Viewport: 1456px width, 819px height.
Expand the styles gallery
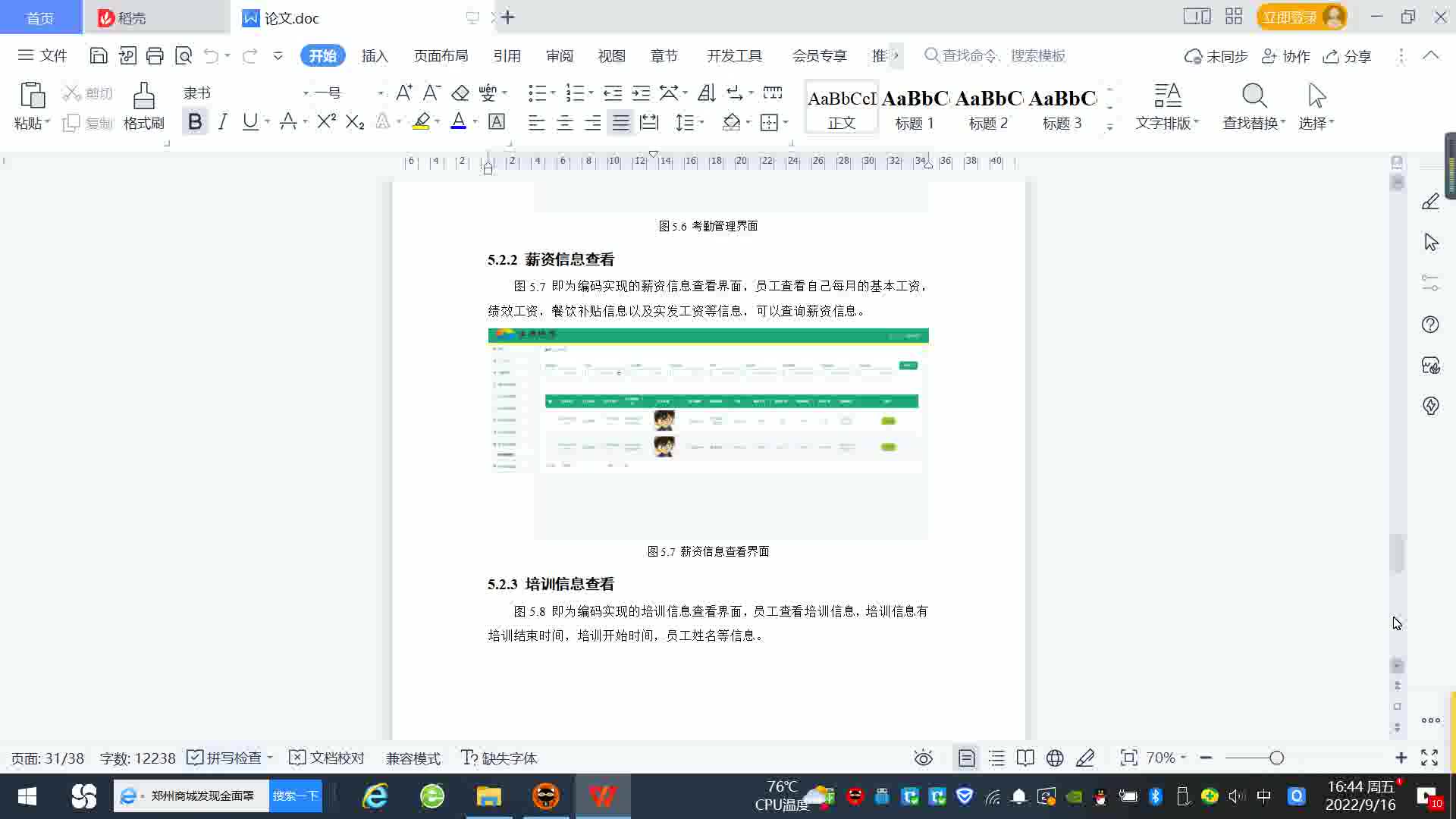click(1109, 127)
